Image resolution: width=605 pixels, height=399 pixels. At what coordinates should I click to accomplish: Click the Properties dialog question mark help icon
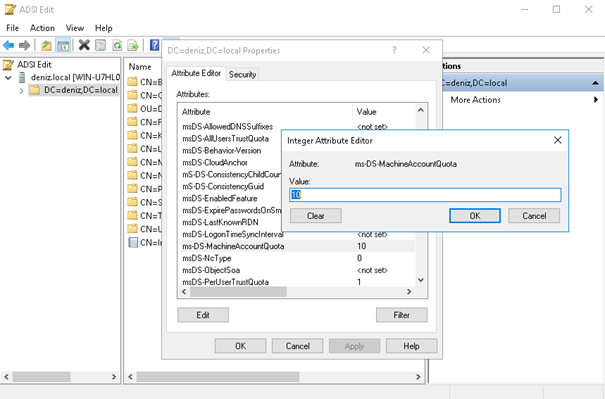coord(394,50)
